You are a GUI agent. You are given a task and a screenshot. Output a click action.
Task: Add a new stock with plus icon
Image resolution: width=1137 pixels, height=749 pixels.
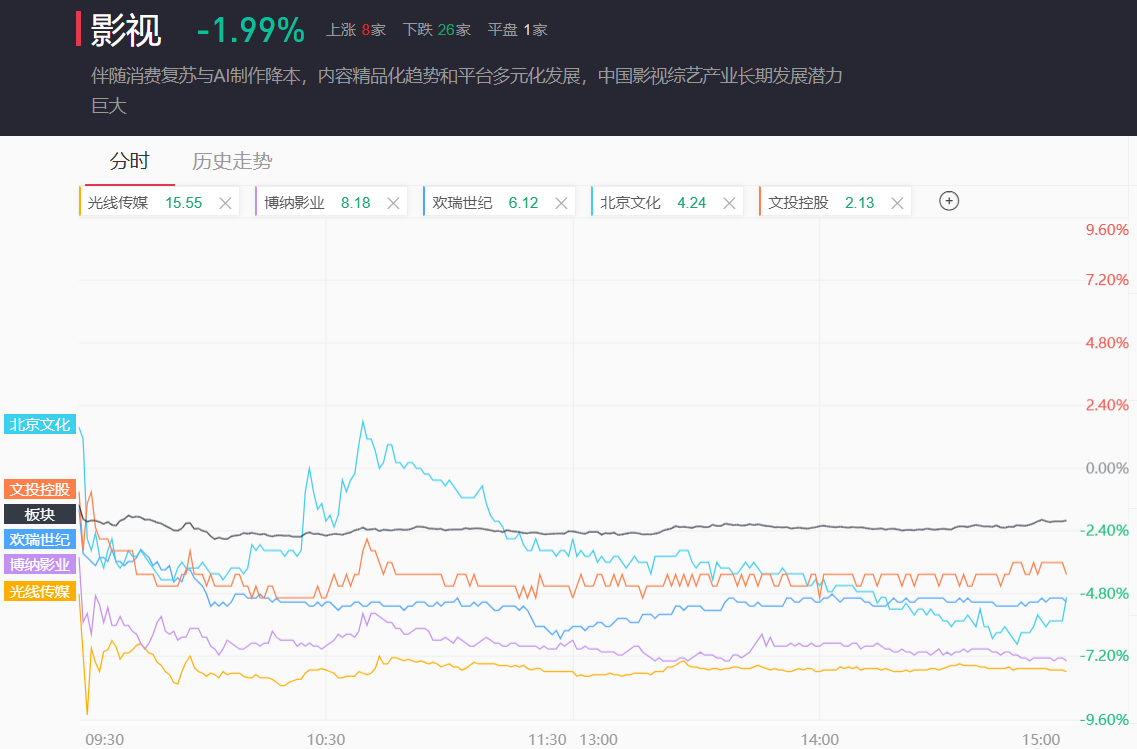[x=949, y=201]
